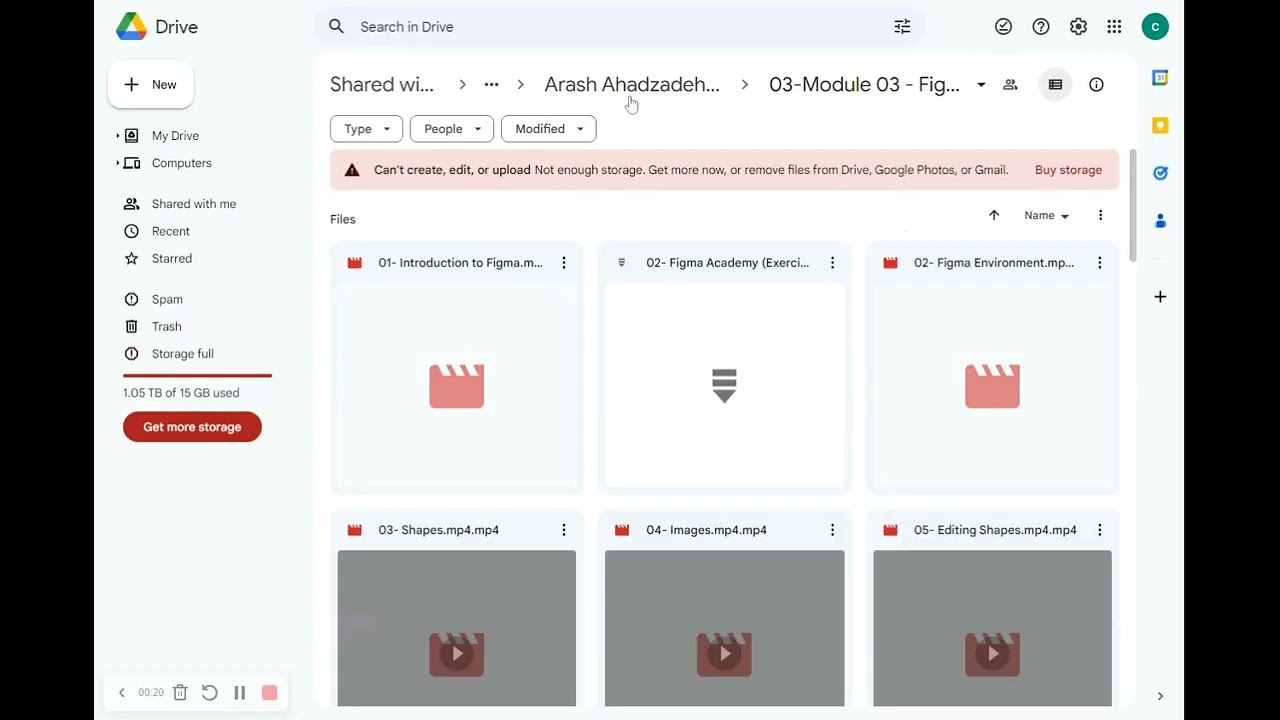
Task: Click the Google Drive logo
Action: (131, 27)
